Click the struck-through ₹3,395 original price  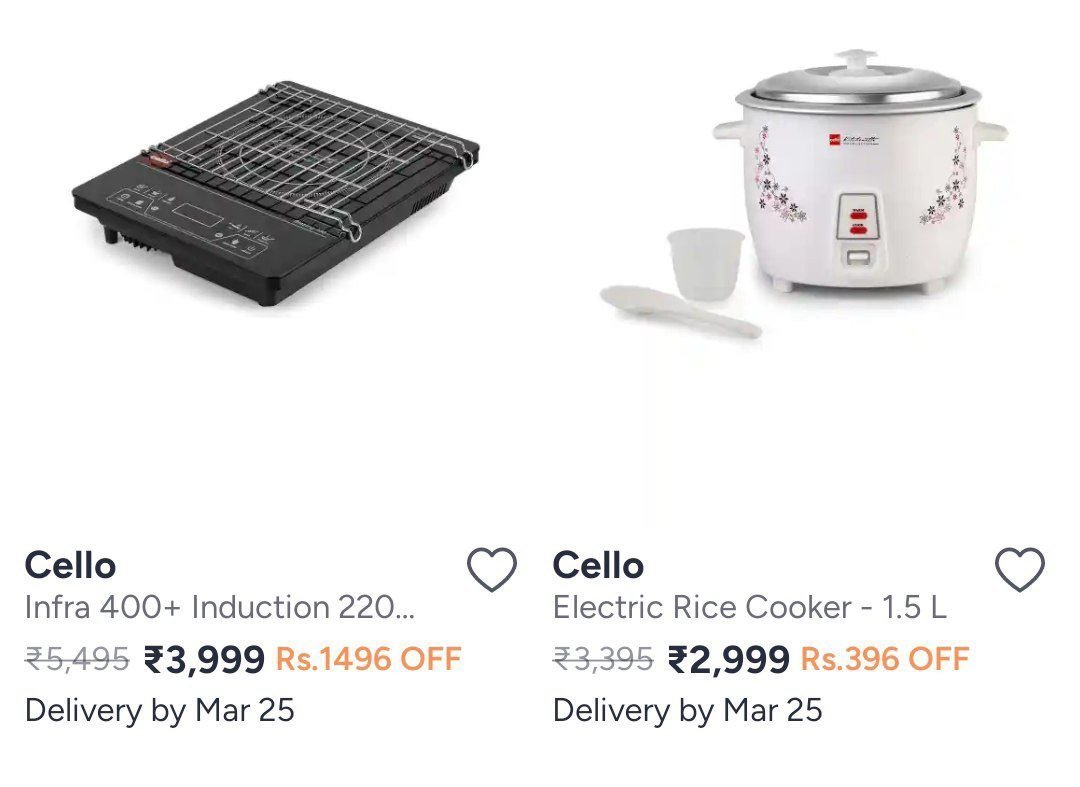pyautogui.click(x=600, y=659)
